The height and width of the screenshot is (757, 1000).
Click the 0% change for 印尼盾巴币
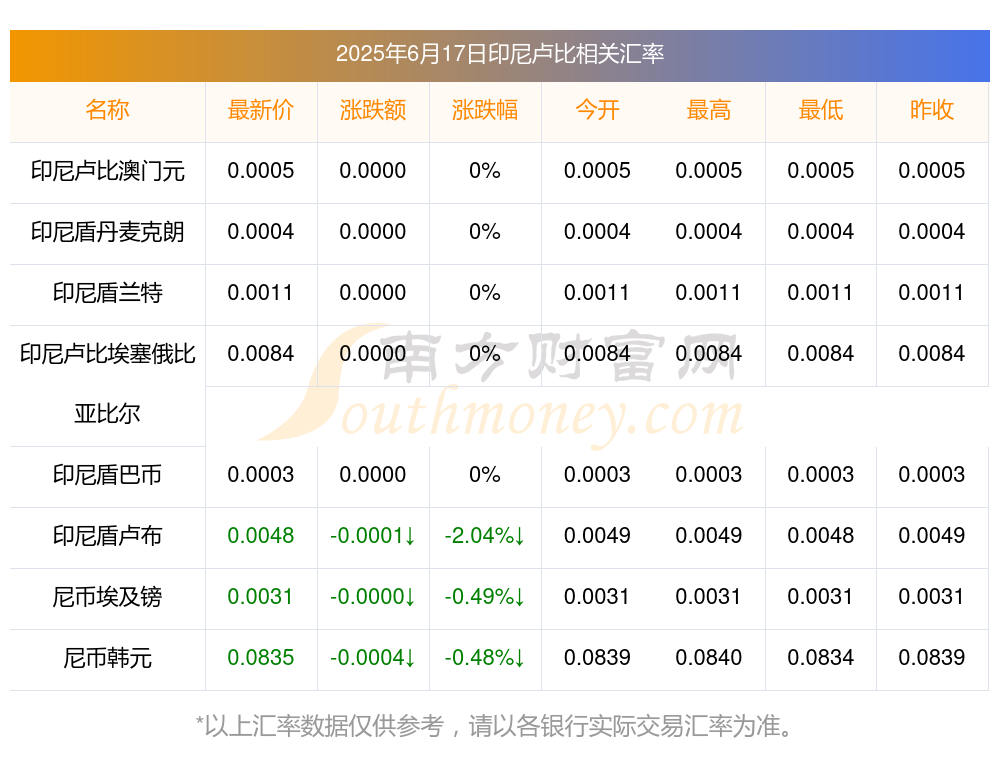(485, 475)
